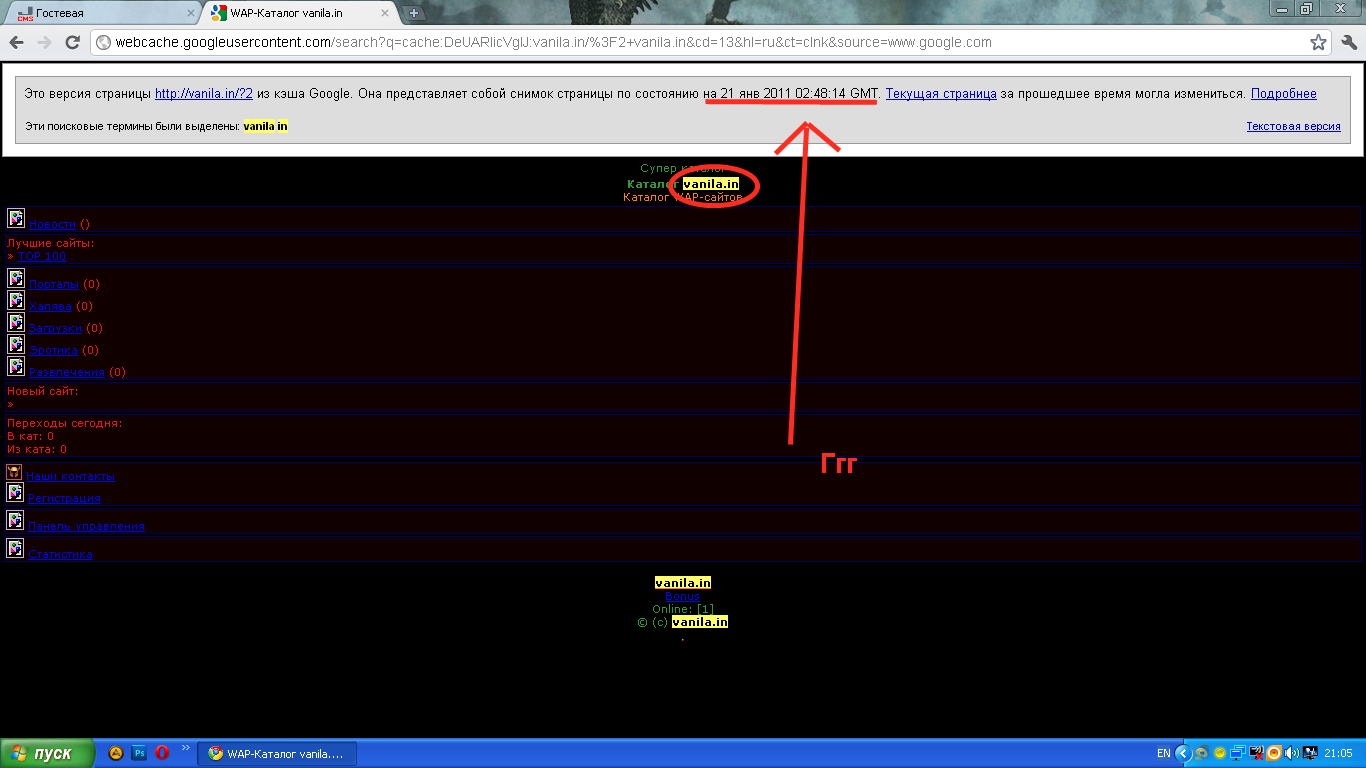Open the Пуск start menu

pos(47,753)
